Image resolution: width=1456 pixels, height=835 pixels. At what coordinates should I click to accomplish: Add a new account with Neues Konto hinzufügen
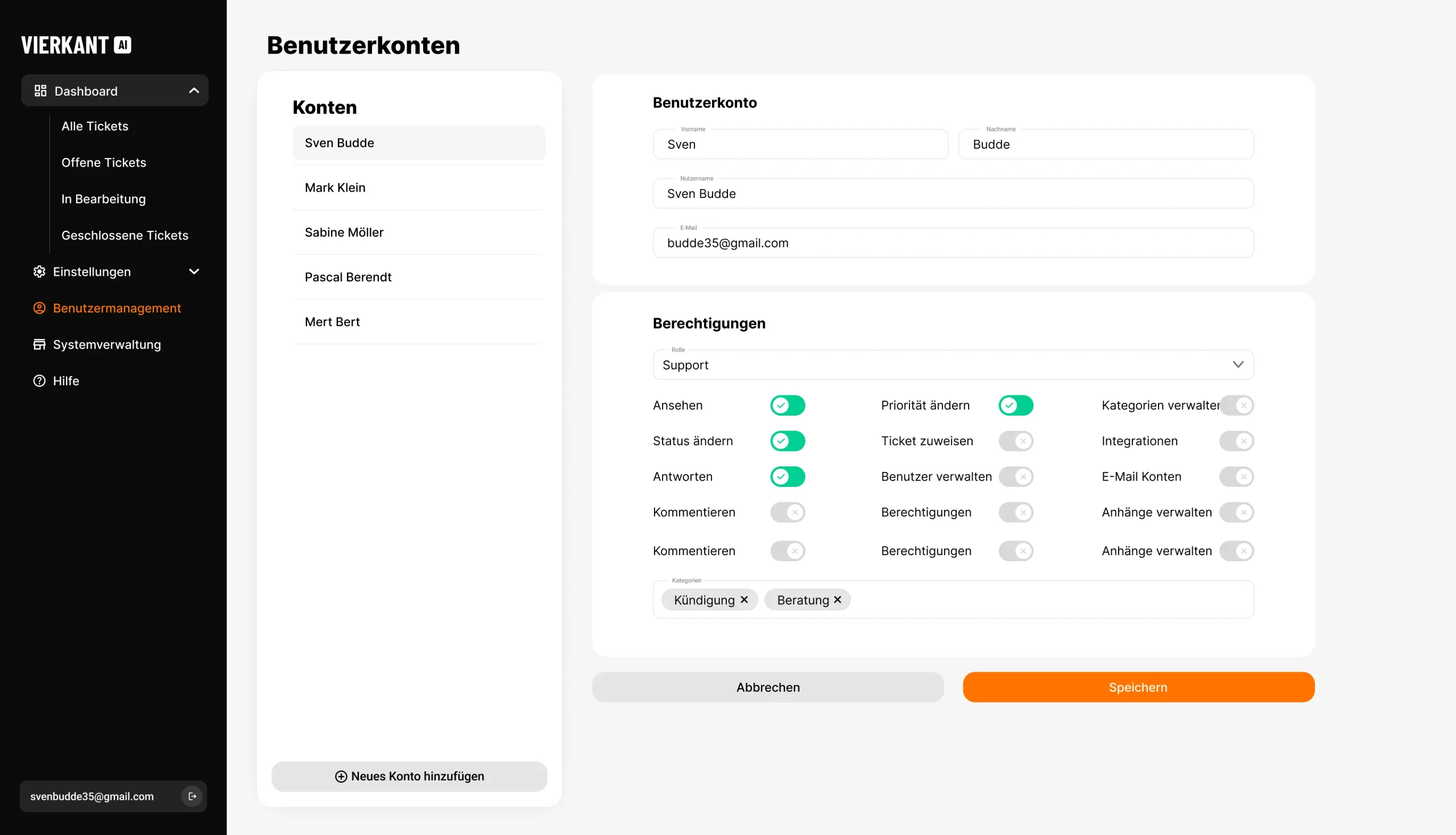(x=409, y=776)
